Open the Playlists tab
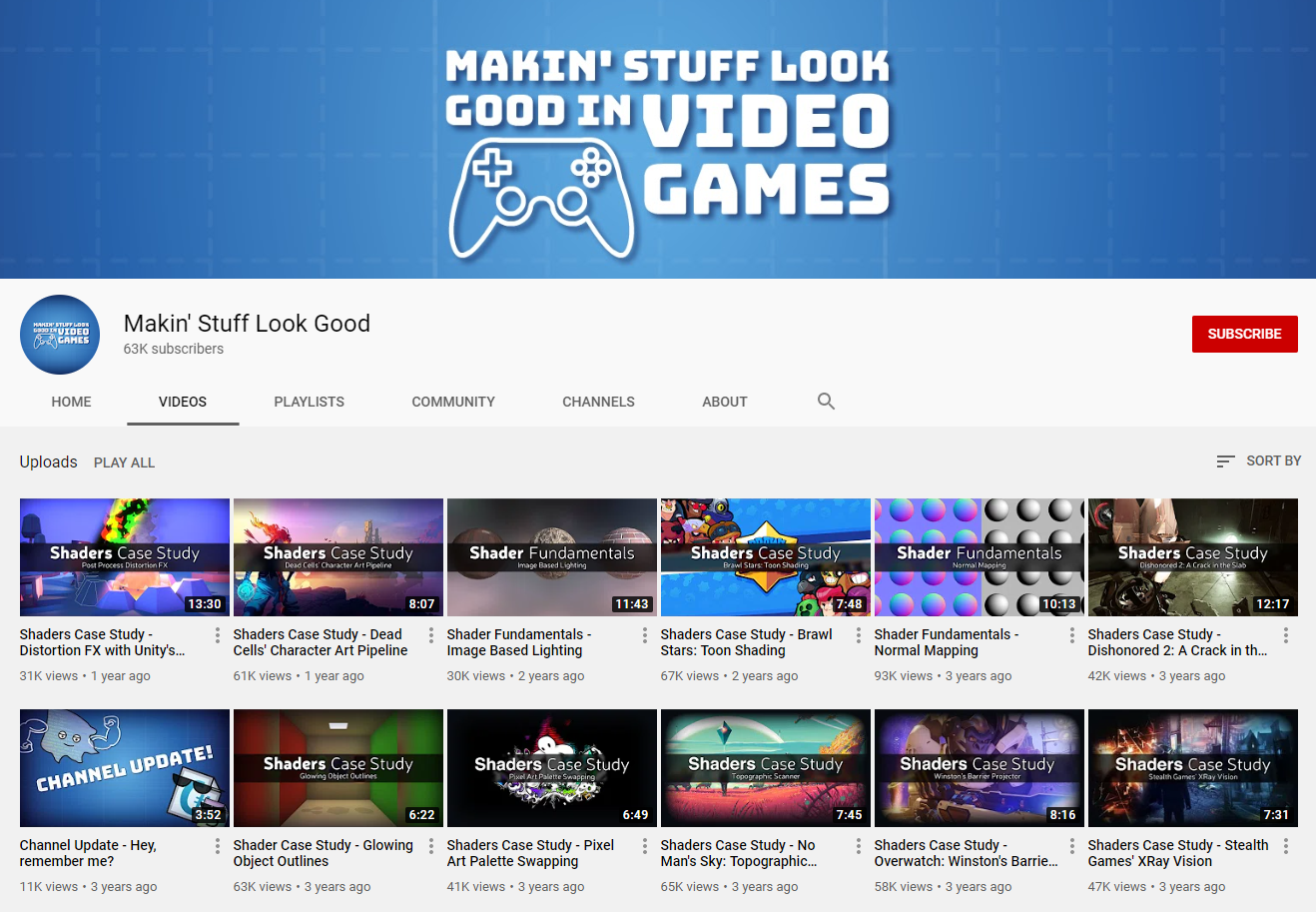 [x=310, y=402]
